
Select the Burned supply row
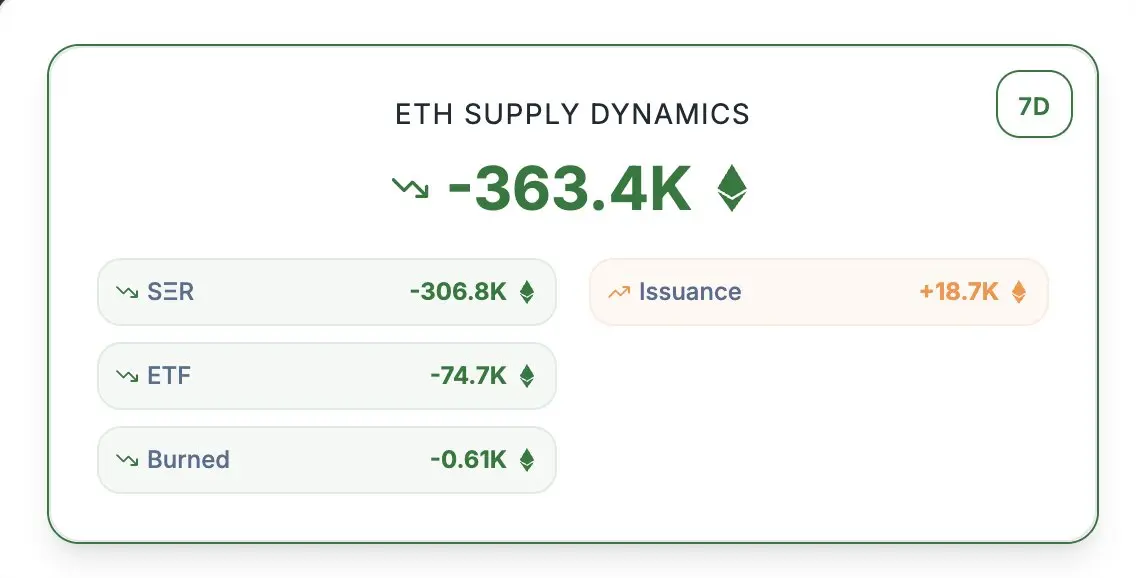coord(327,460)
